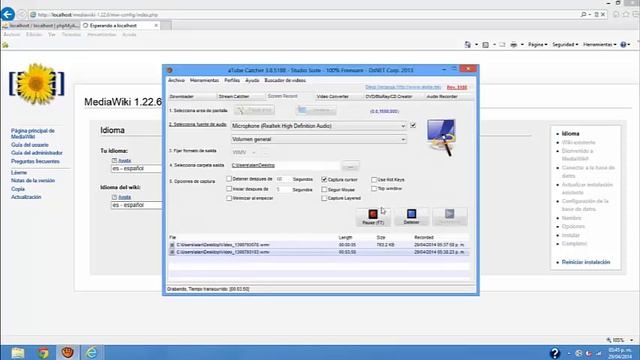Click the Internet Explorer forward arrow
640x360 pixels.
[21, 15]
